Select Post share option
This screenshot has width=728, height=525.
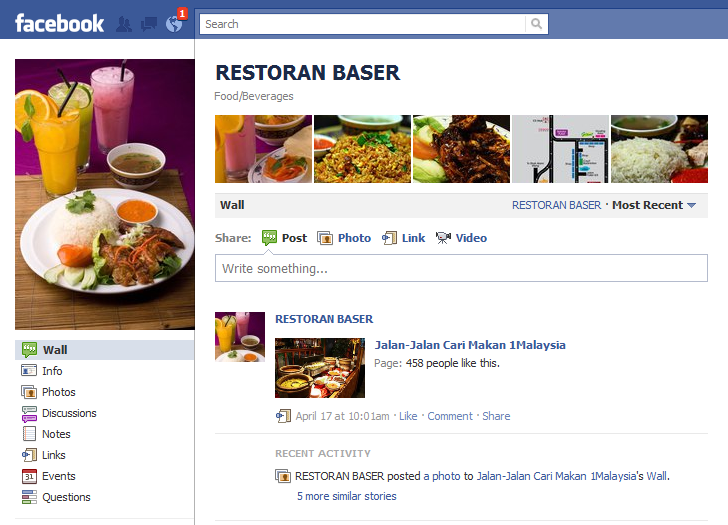pos(294,238)
